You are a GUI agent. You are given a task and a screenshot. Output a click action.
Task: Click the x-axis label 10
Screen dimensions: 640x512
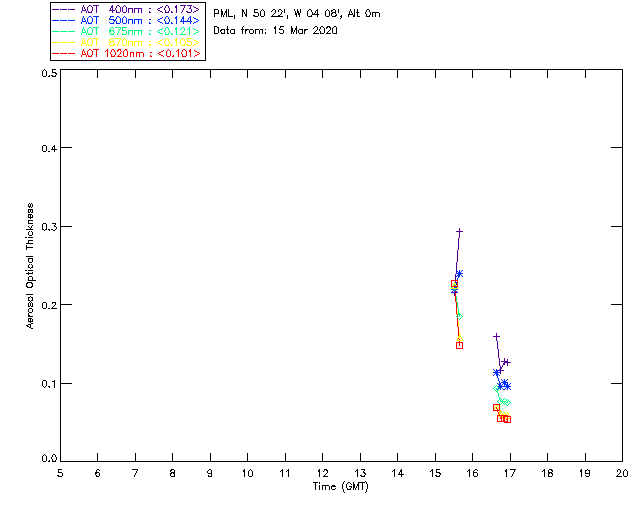point(247,473)
